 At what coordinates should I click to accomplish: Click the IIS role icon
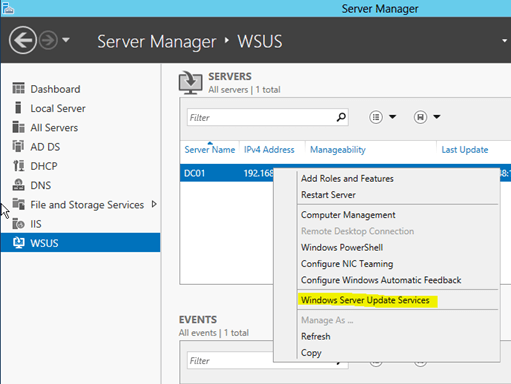point(18,223)
